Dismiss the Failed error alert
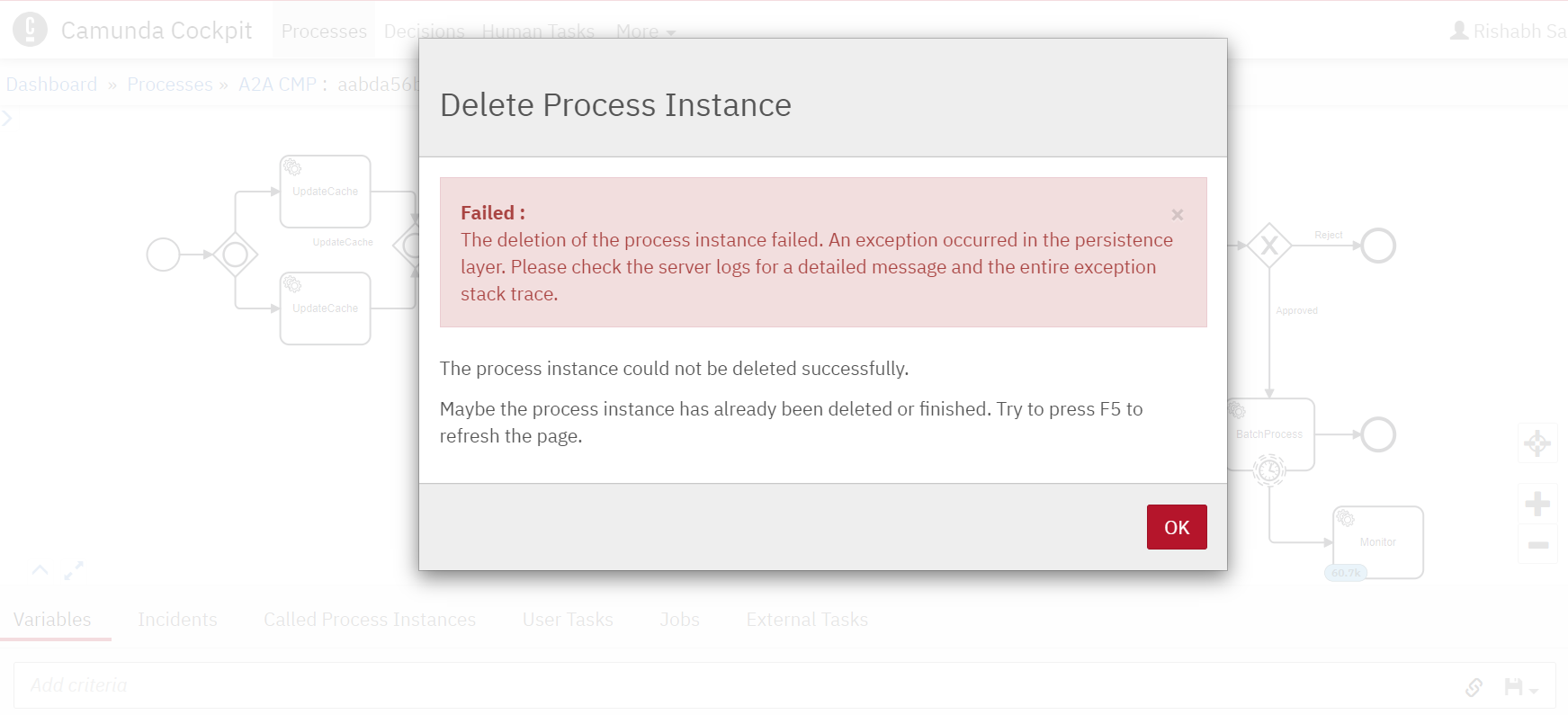The height and width of the screenshot is (715, 1568). [1177, 215]
